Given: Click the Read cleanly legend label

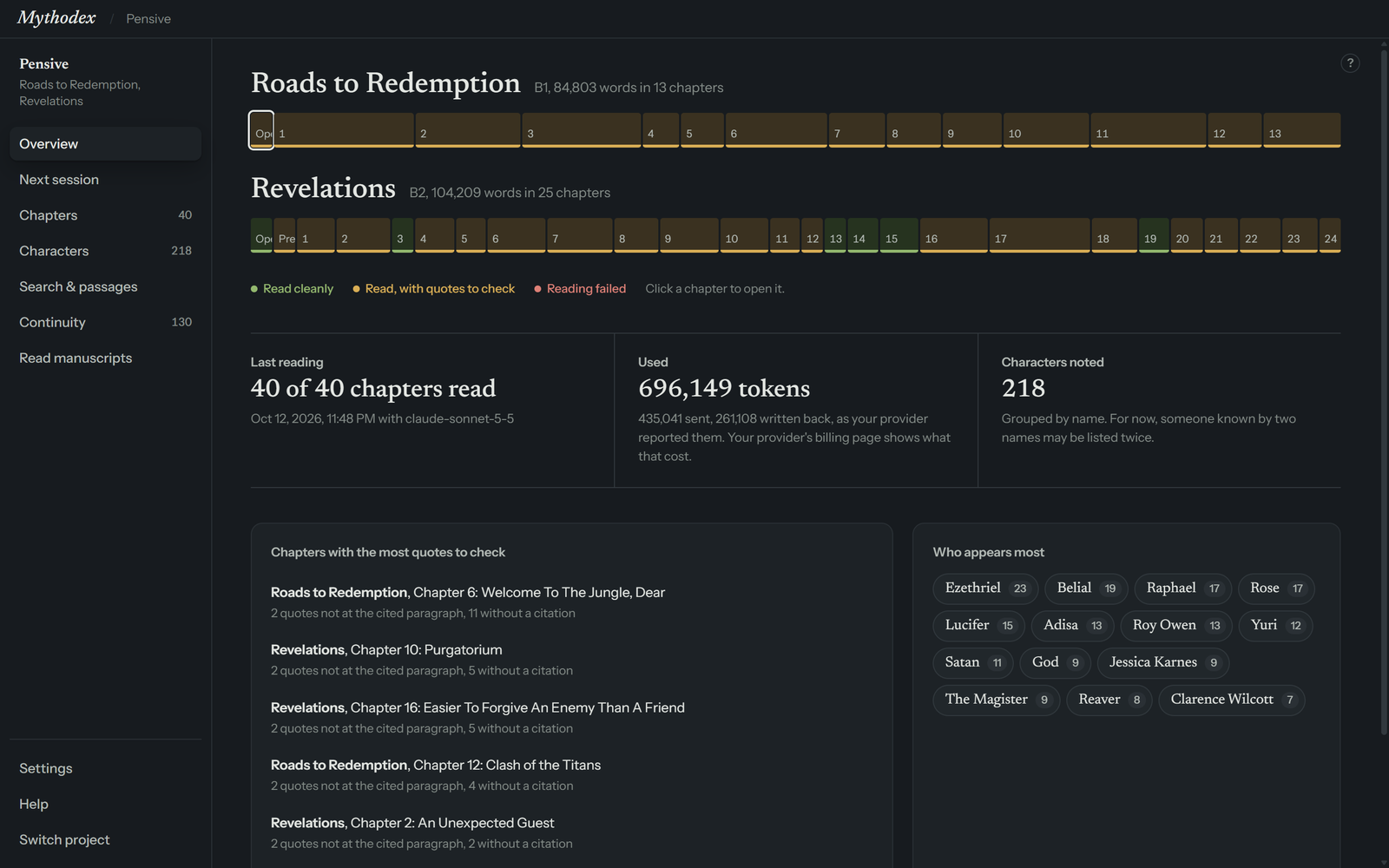Looking at the screenshot, I should point(298,289).
